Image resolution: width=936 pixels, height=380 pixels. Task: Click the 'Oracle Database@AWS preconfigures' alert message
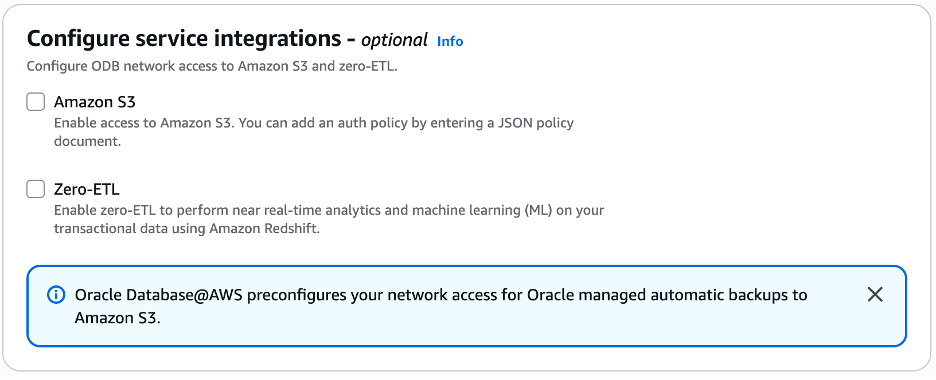click(441, 306)
